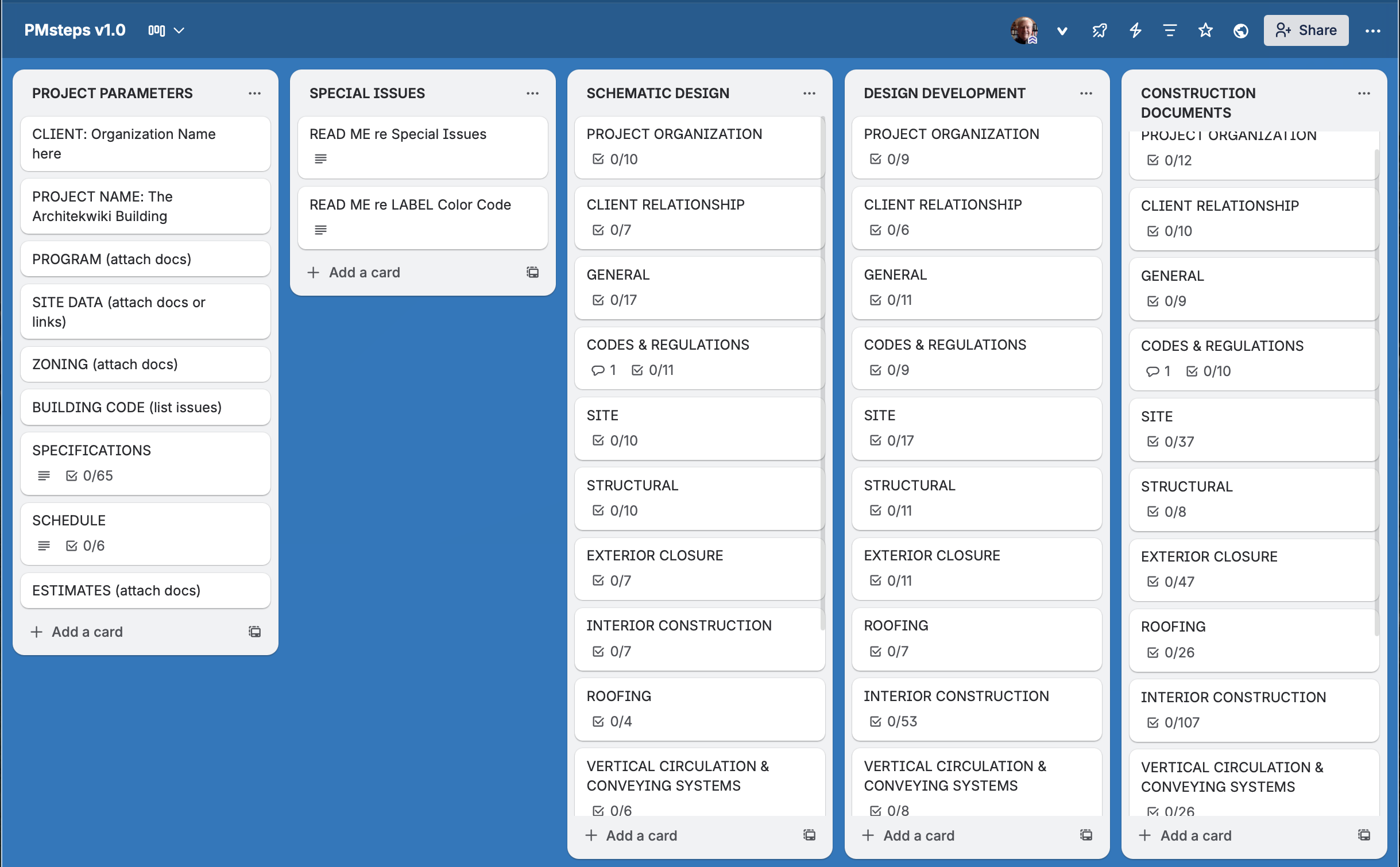Image resolution: width=1400 pixels, height=867 pixels.
Task: Click Add a card in the Special Issues list
Action: (364, 272)
